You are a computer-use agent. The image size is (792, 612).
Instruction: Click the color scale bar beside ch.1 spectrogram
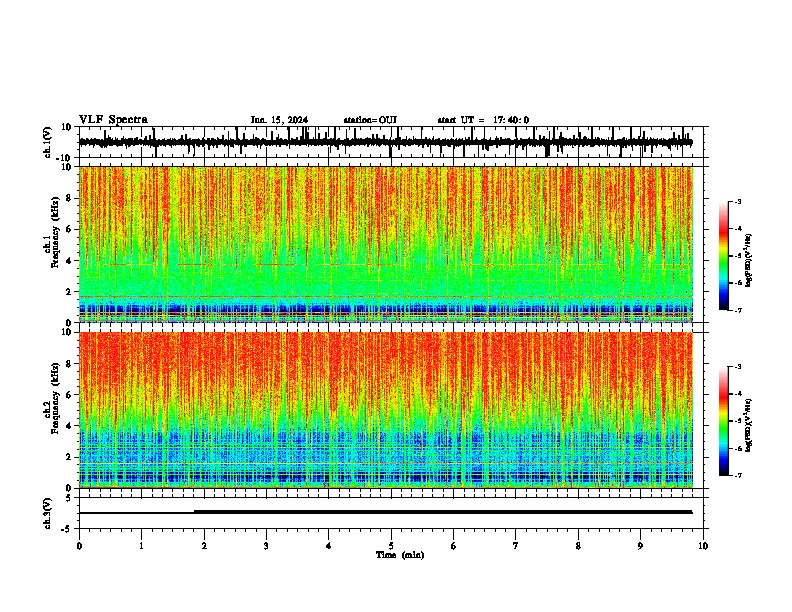click(724, 256)
